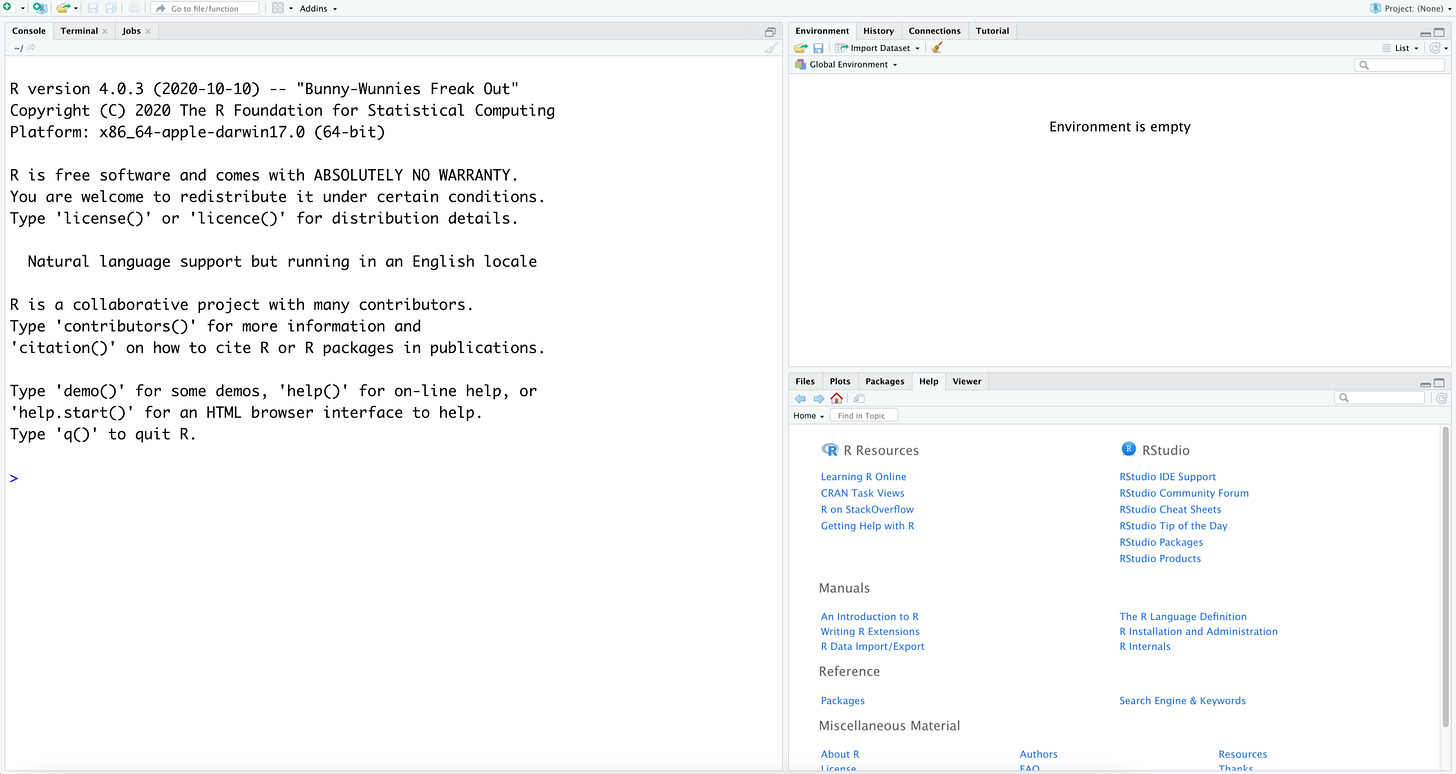Open the Import Dataset dropdown

(878, 48)
